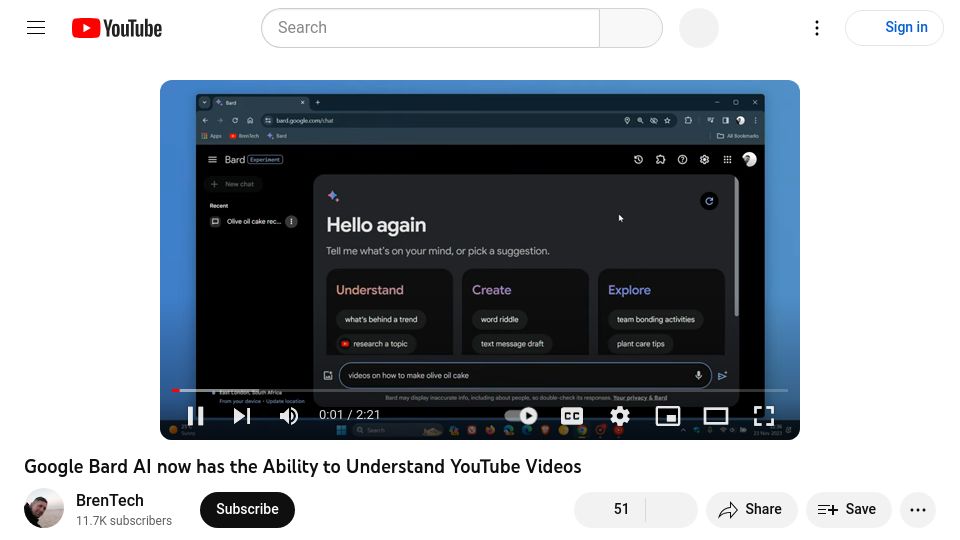
Task: Subscribe to the BrenTech channel
Action: click(247, 509)
